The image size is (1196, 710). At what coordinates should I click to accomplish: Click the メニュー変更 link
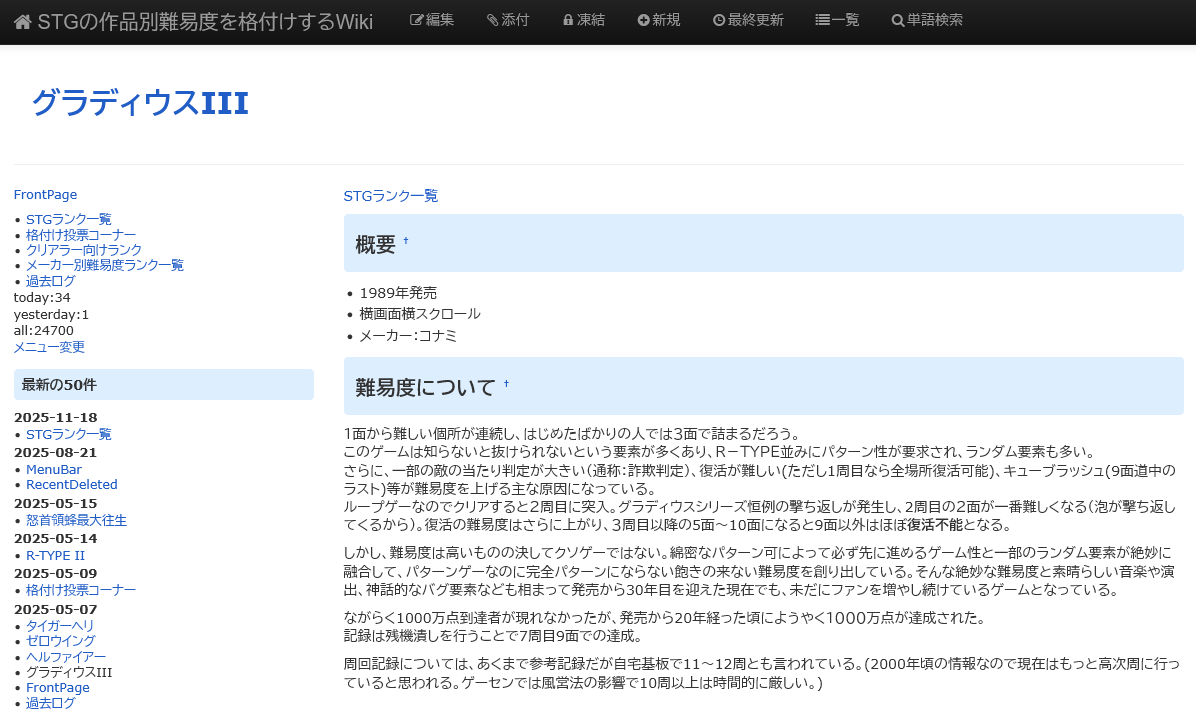pos(49,347)
